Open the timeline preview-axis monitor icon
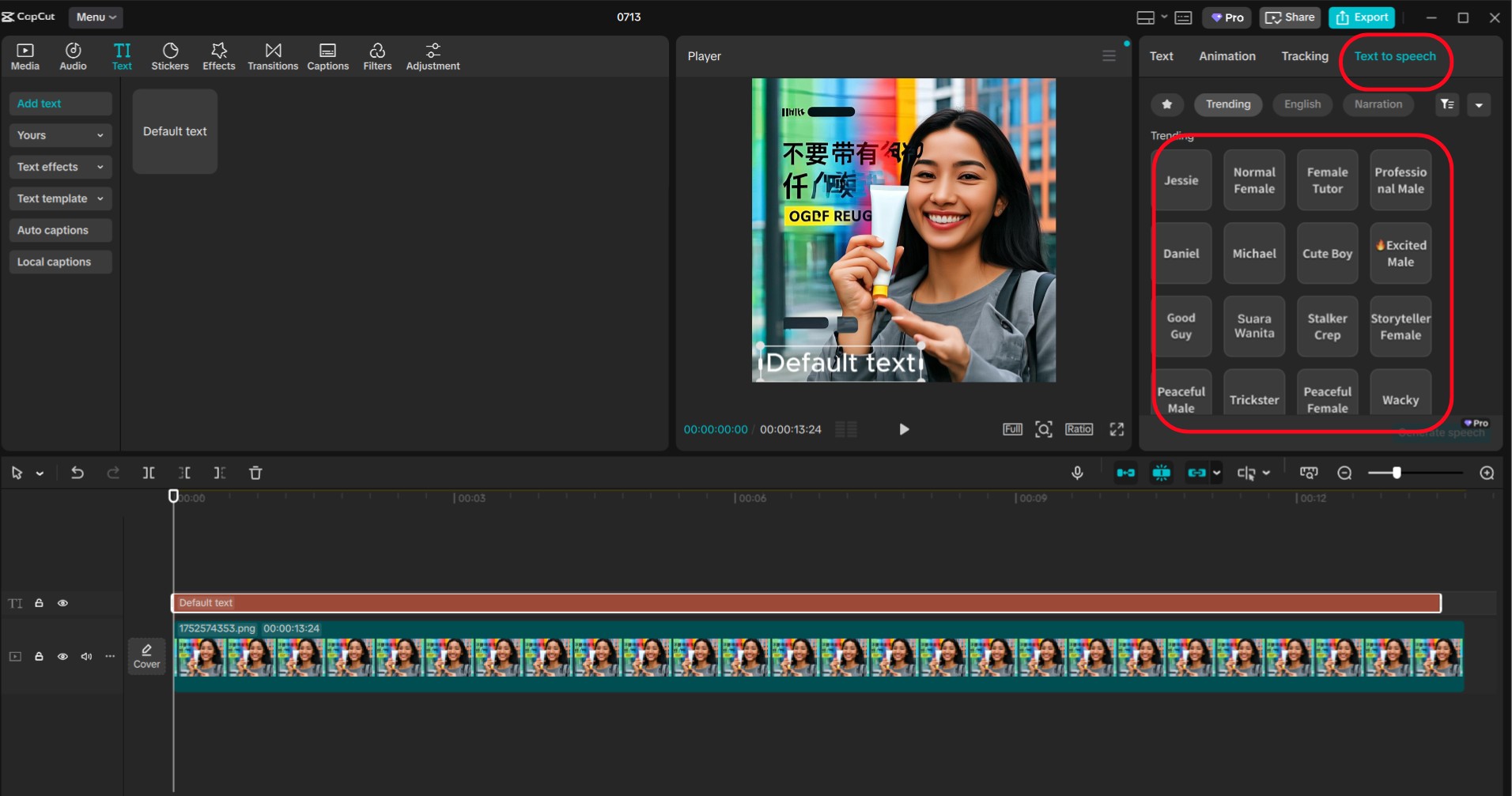The image size is (1512, 796). coord(1309,473)
